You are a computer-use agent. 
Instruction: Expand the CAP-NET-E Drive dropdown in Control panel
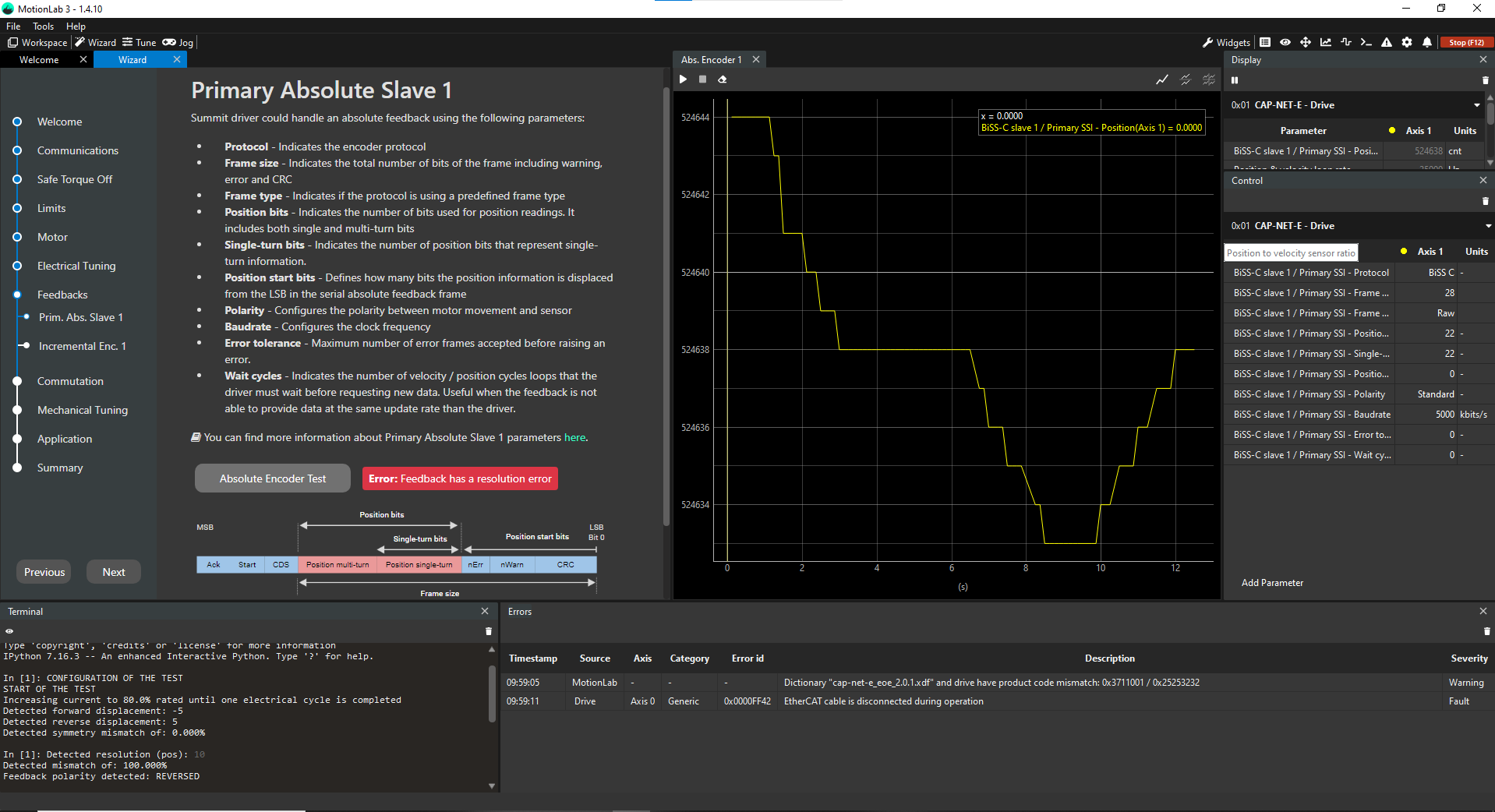[1488, 226]
